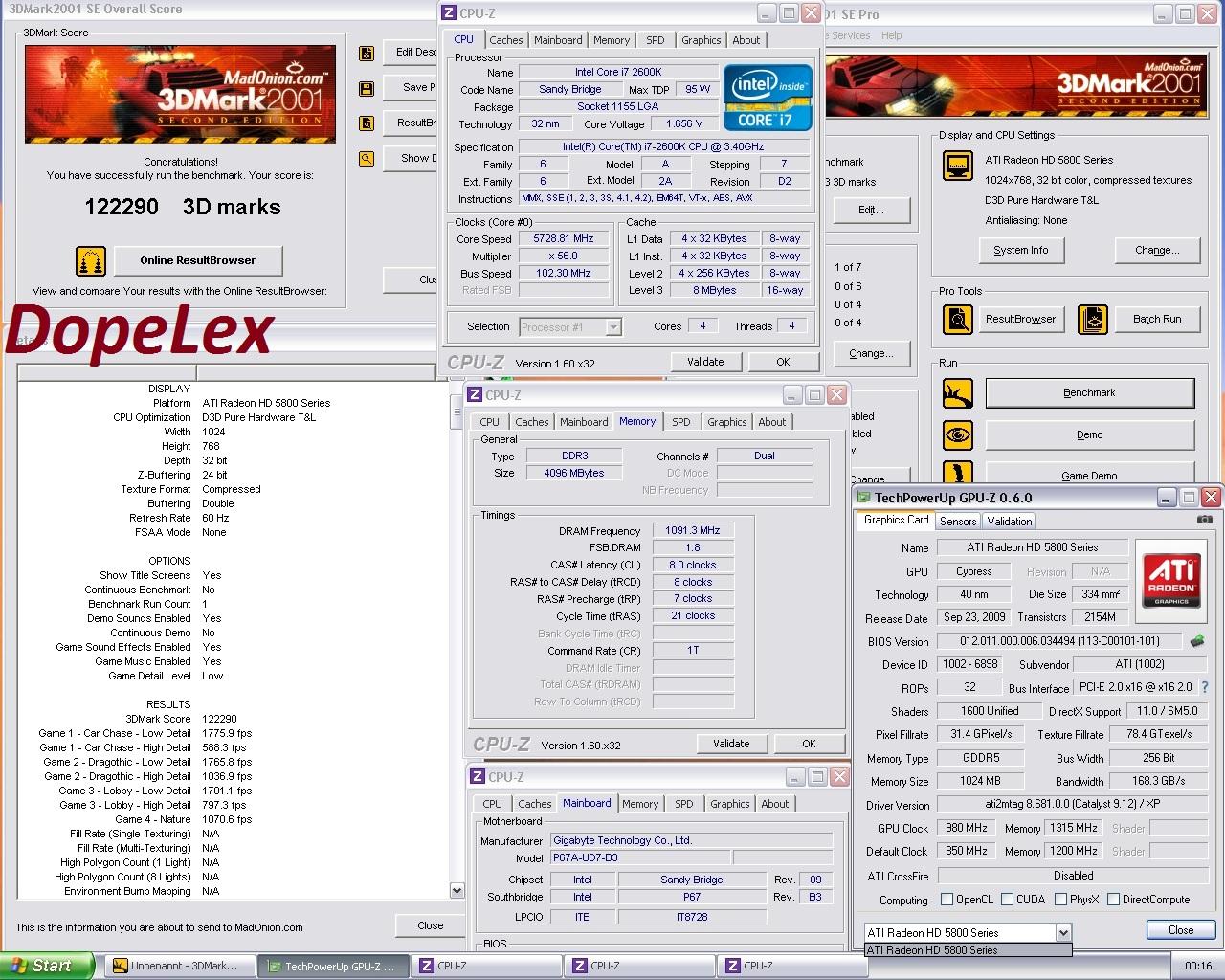Open TechPowerUp GPU-Z taskbar item
Screen dimensions: 1225x980
[333, 967]
